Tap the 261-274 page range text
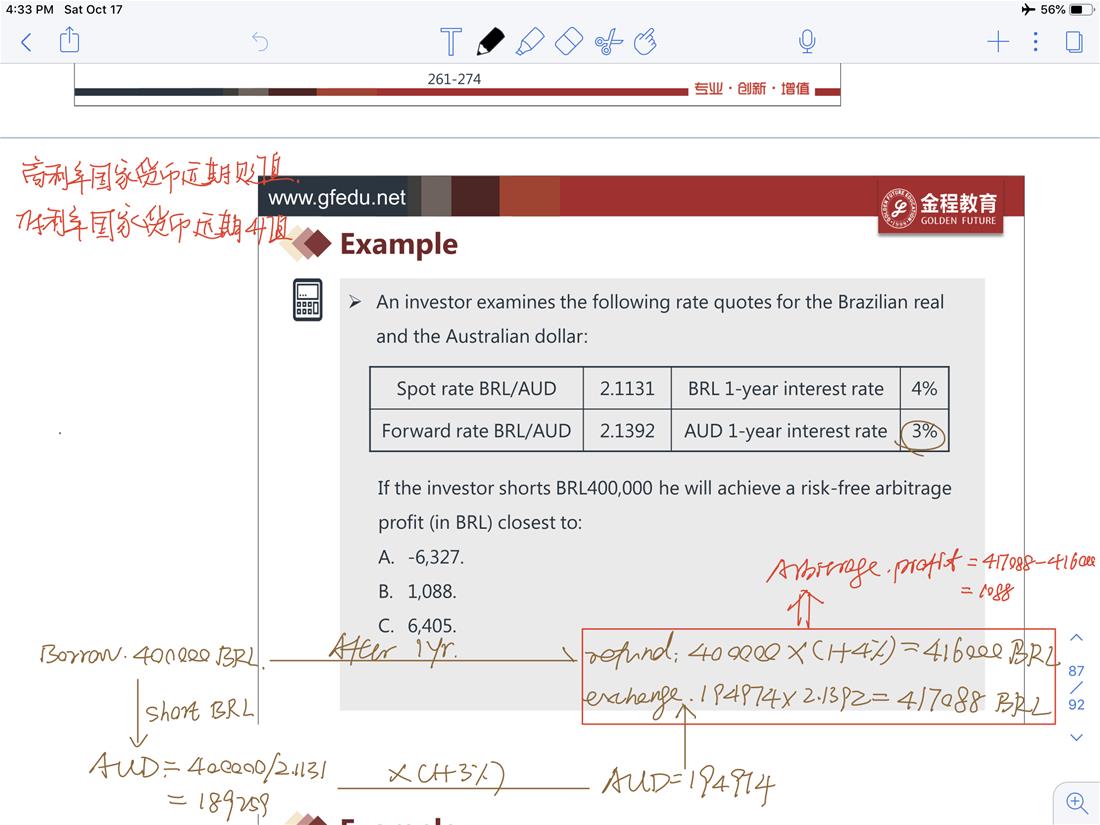The height and width of the screenshot is (825, 1100). coord(454,79)
